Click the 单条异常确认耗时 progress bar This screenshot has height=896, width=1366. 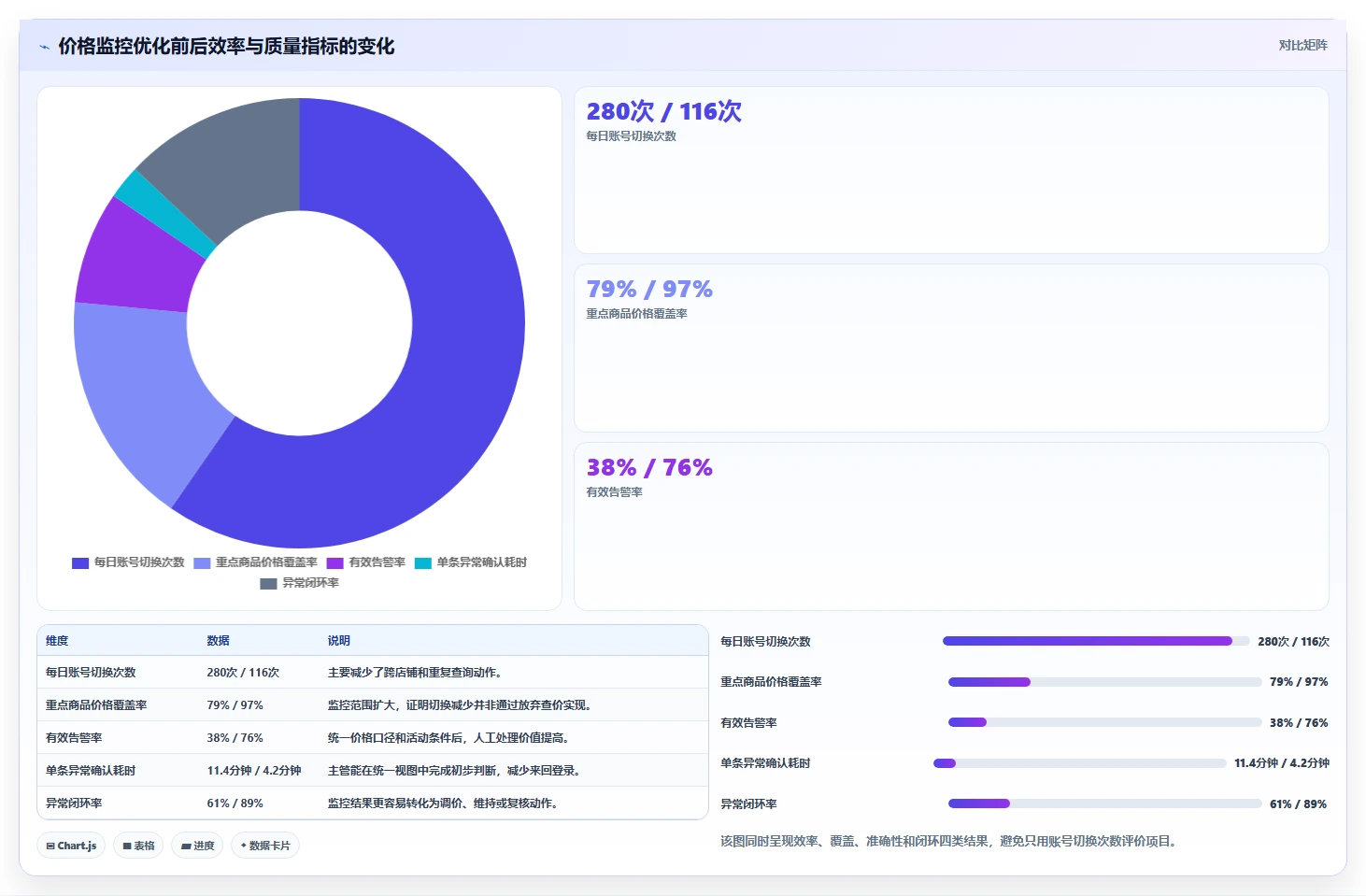tap(1079, 763)
